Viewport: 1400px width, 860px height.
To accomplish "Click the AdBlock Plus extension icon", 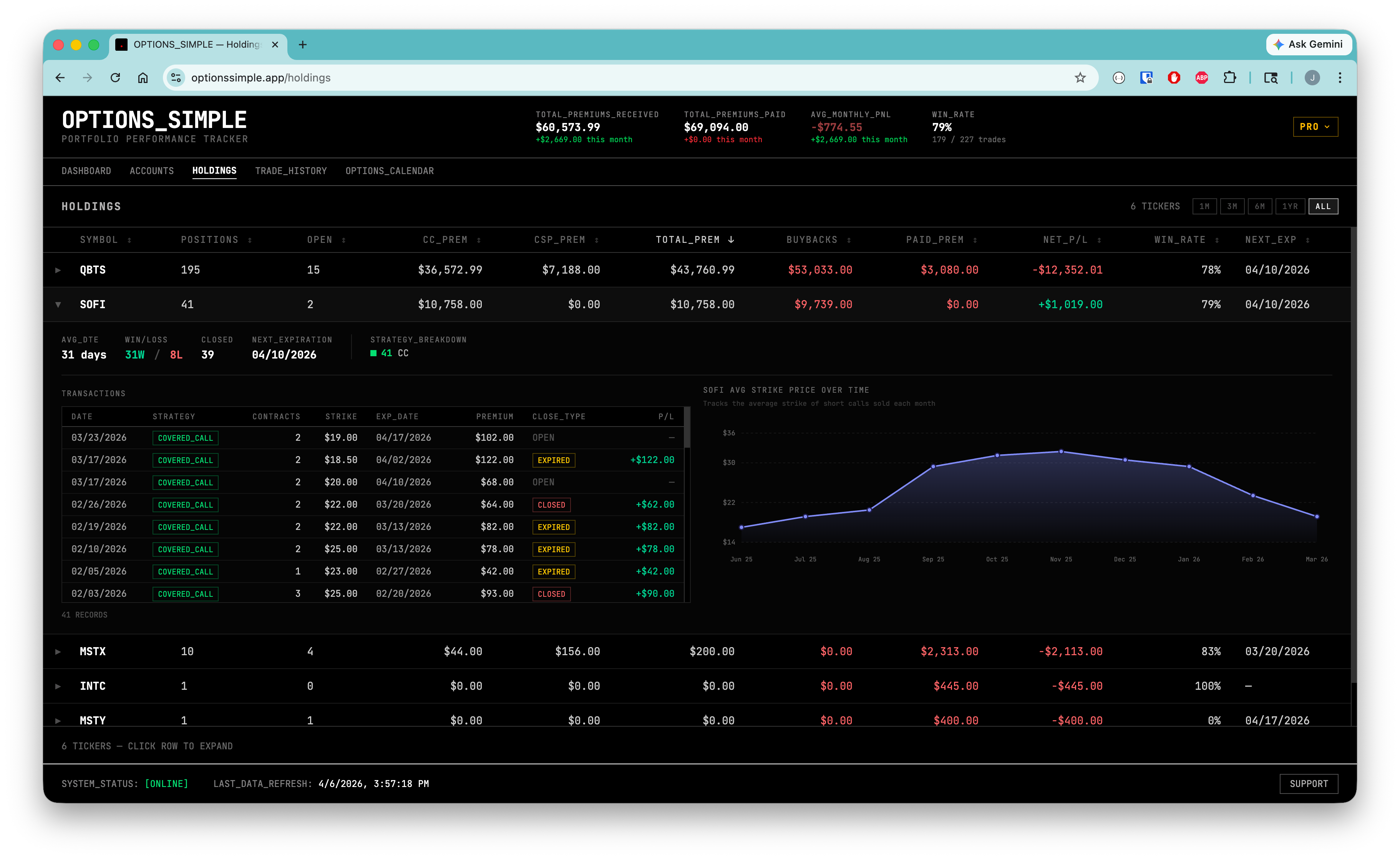I will coord(1201,78).
